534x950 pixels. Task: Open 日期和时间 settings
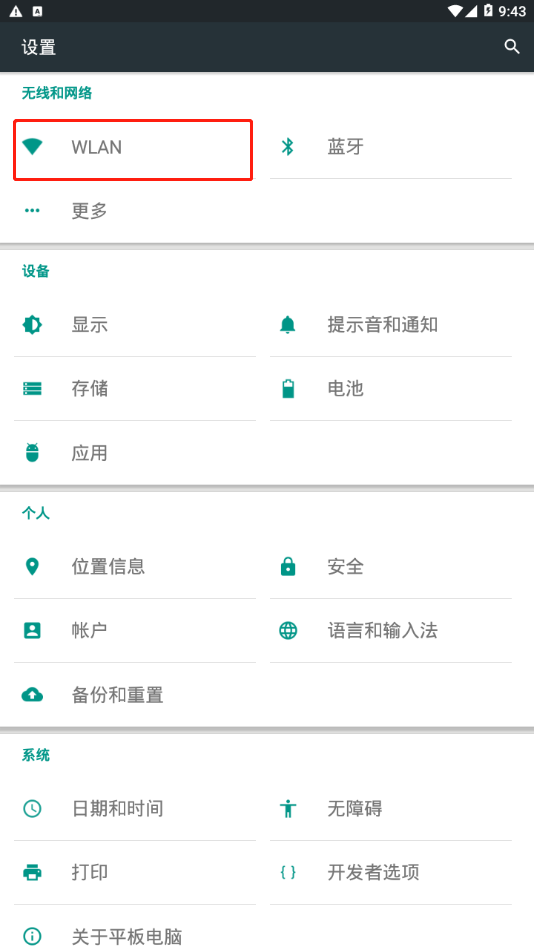135,808
